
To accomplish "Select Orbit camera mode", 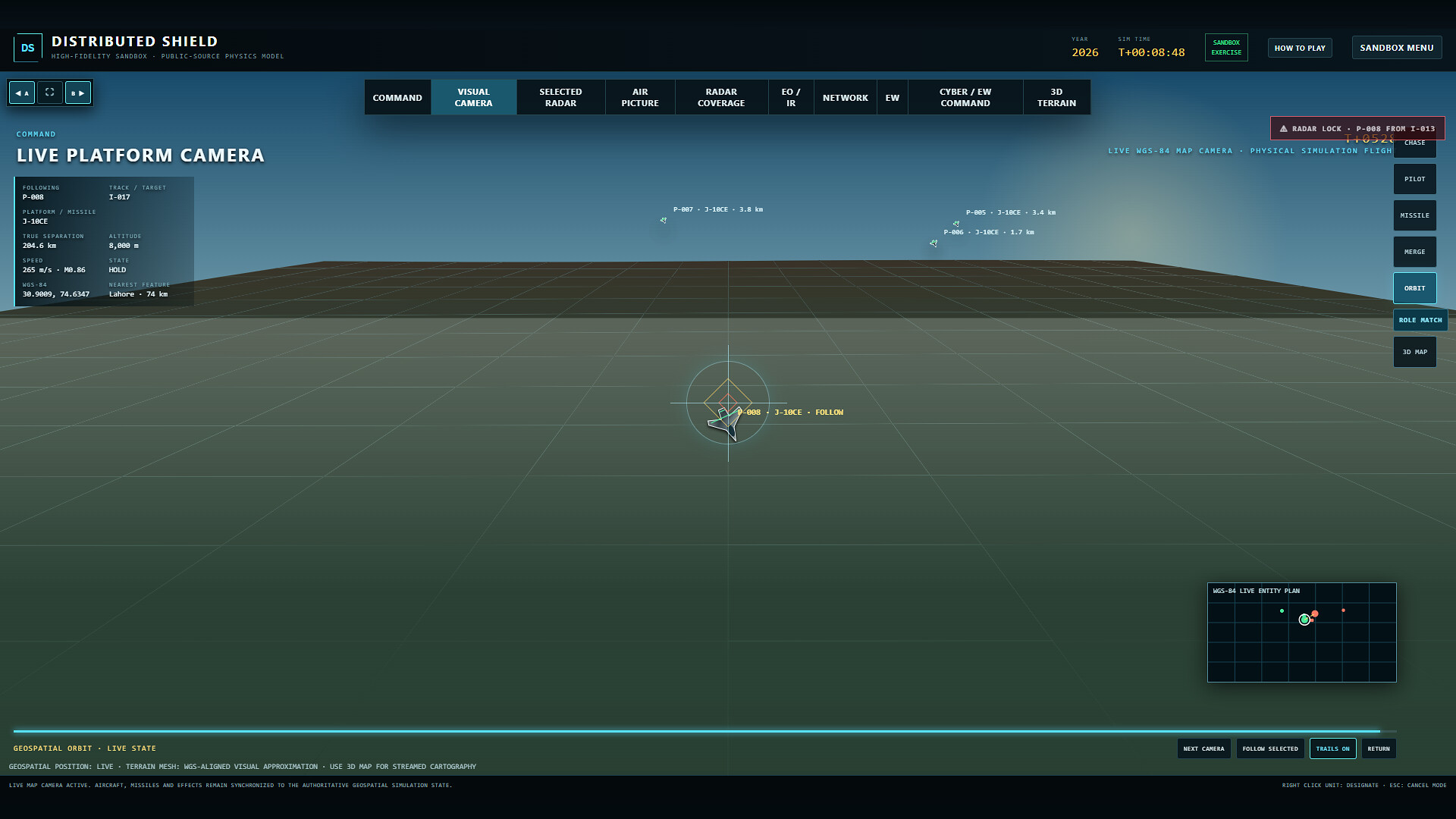I will point(1414,288).
